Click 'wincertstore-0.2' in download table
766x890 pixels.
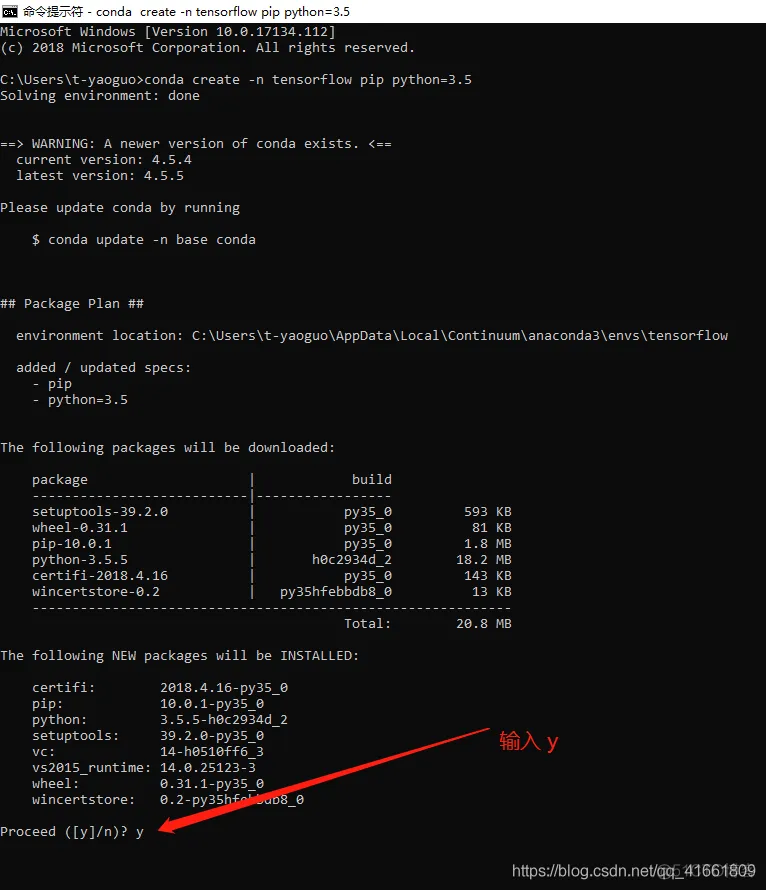(x=96, y=591)
